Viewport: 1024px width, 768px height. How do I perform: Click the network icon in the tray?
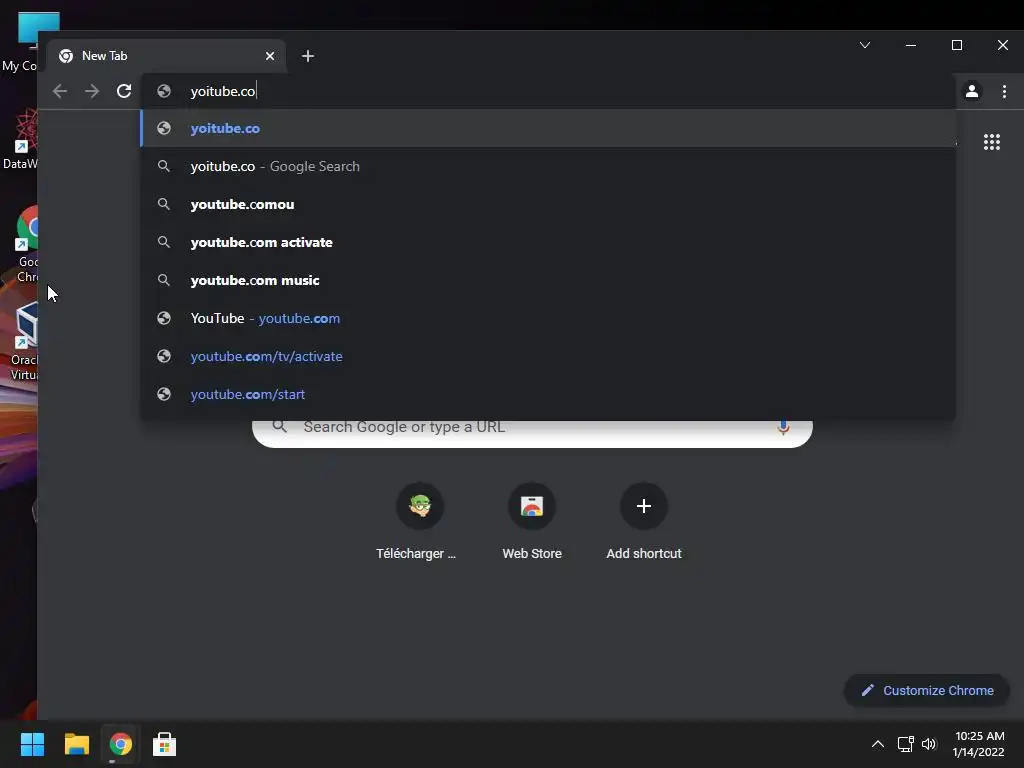click(905, 744)
